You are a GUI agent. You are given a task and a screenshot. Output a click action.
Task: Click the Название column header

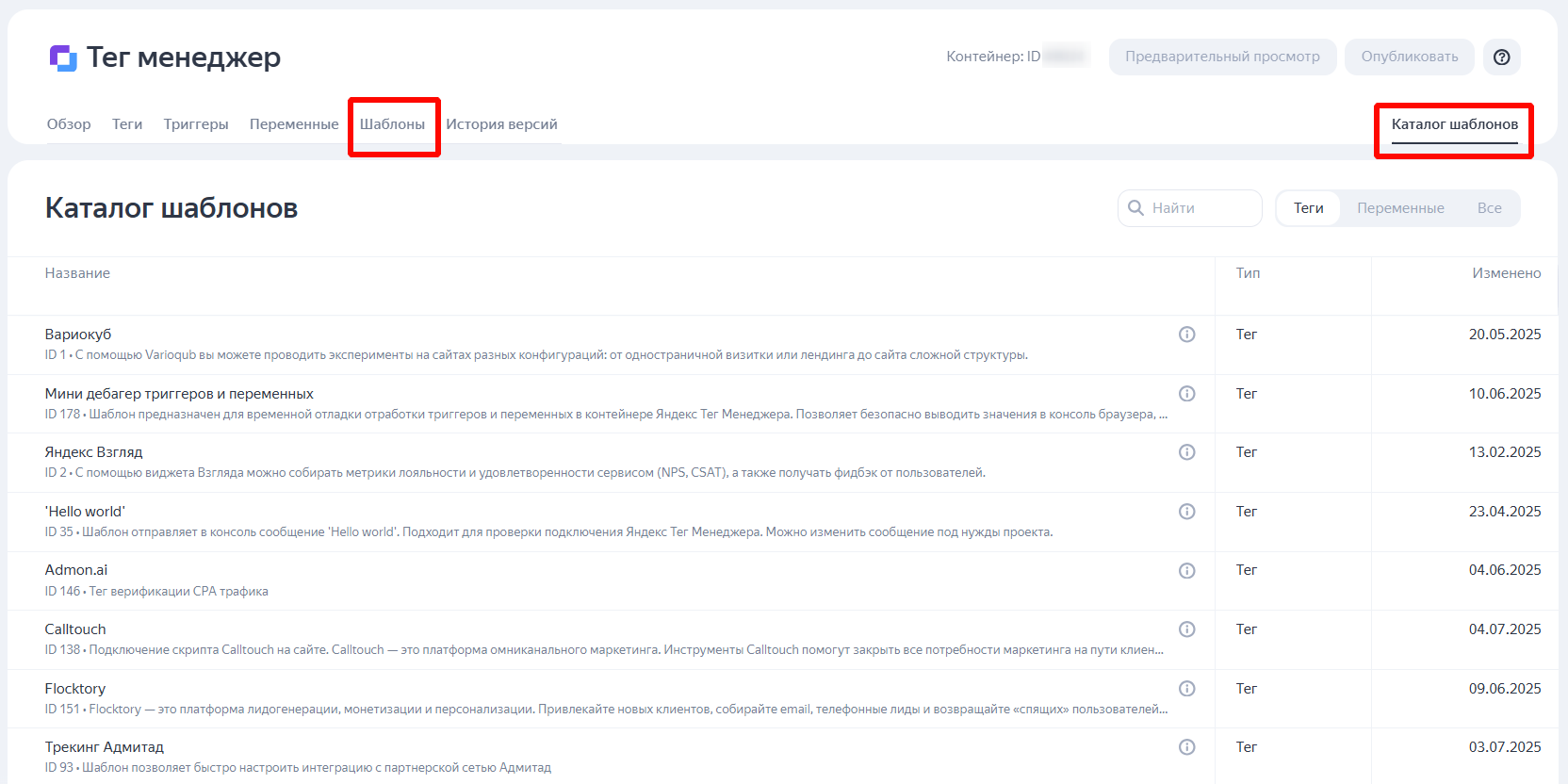tap(77, 273)
